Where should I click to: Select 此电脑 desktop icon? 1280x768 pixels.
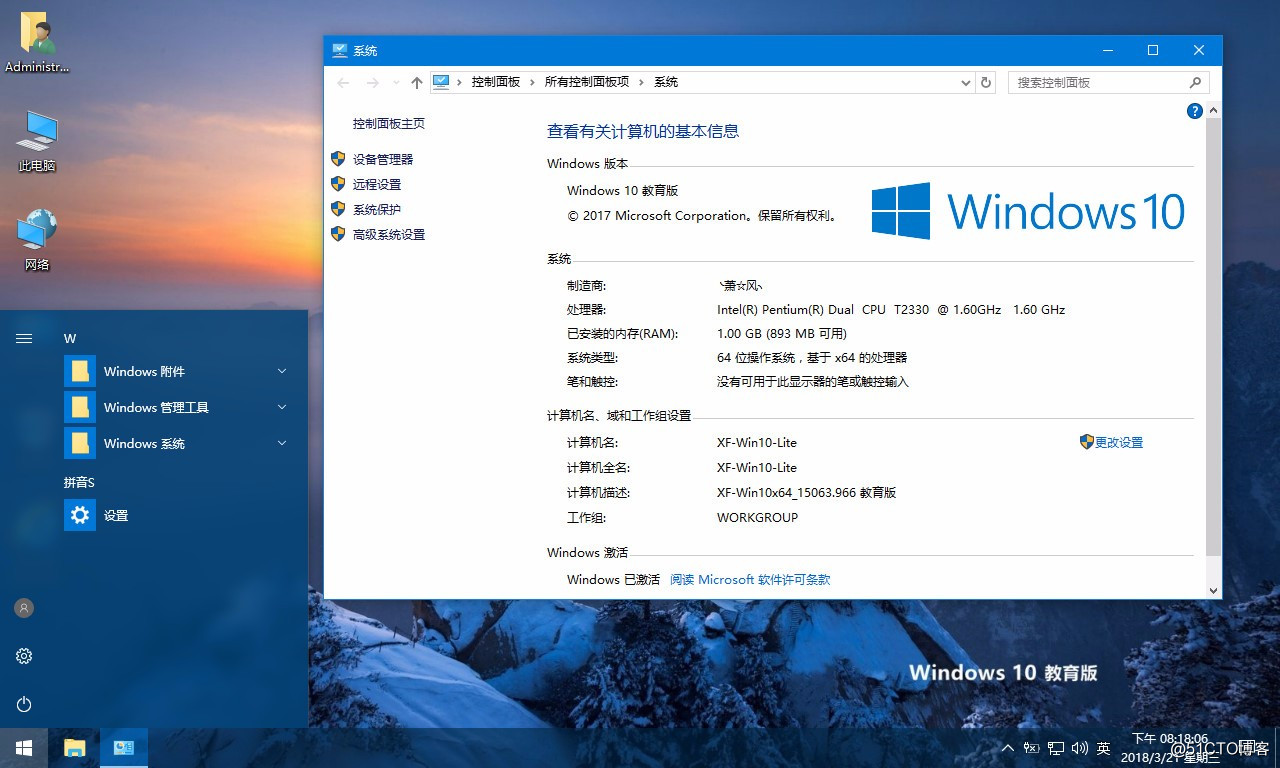37,140
